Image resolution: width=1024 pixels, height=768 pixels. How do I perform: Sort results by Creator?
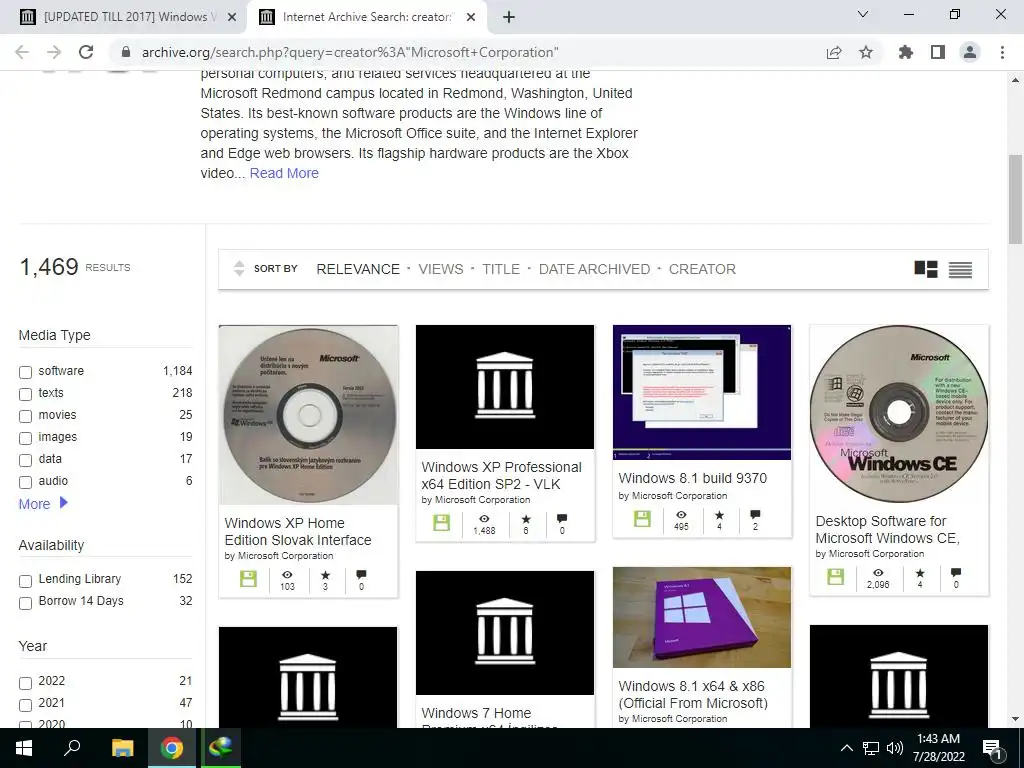click(702, 269)
